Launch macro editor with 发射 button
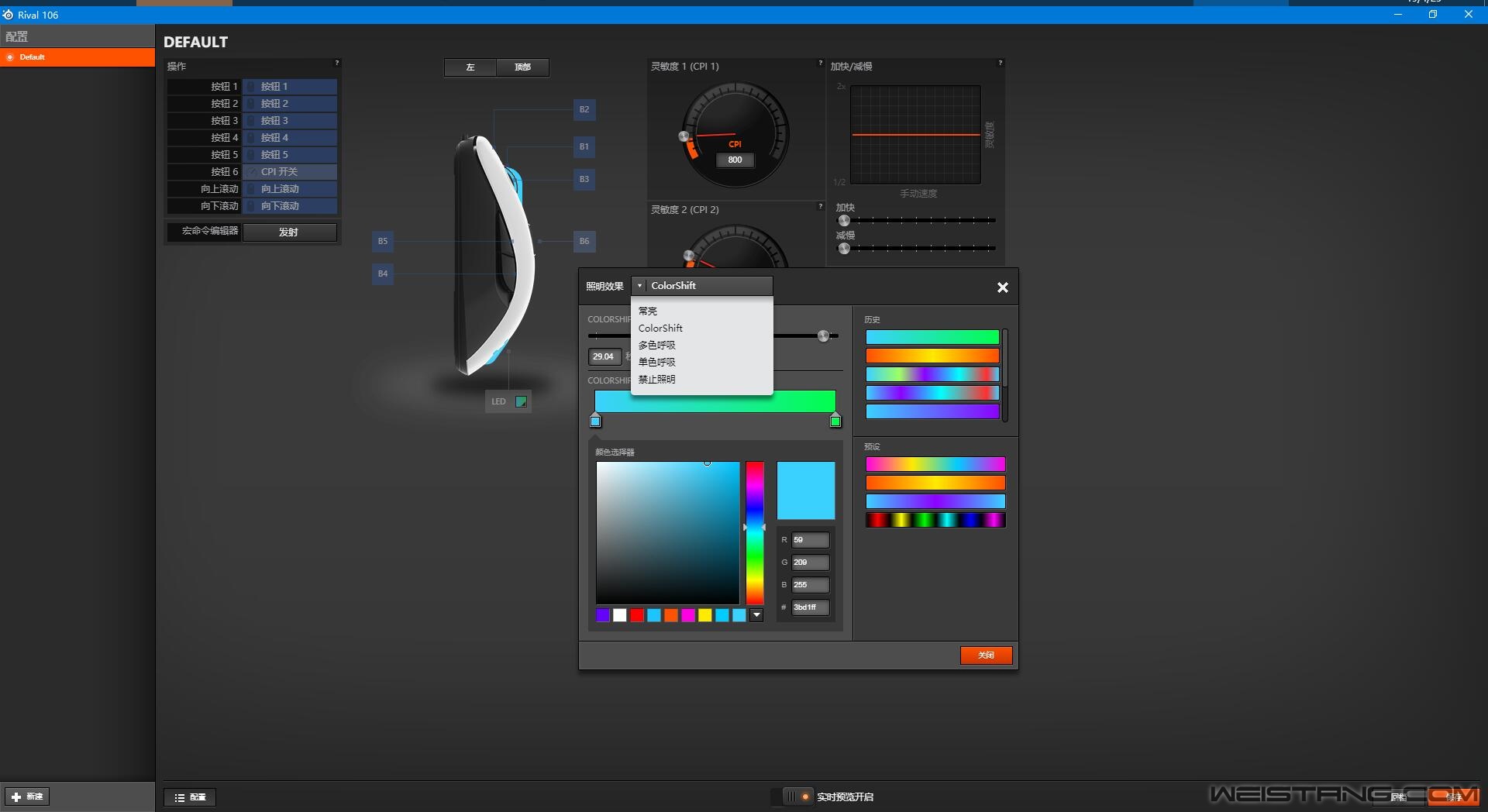Viewport: 1488px width, 812px height. (289, 232)
